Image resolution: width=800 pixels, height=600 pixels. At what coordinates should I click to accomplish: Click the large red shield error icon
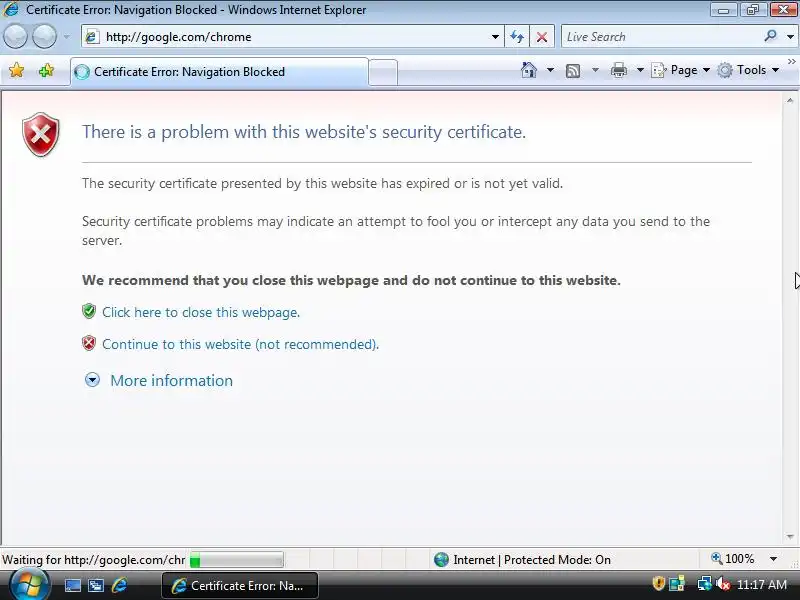[x=41, y=135]
